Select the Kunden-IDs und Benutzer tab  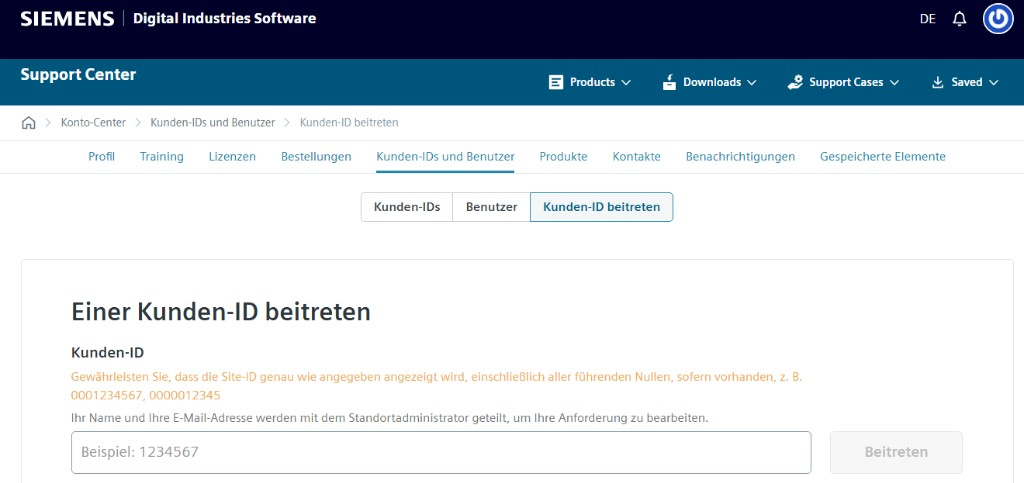pos(445,157)
